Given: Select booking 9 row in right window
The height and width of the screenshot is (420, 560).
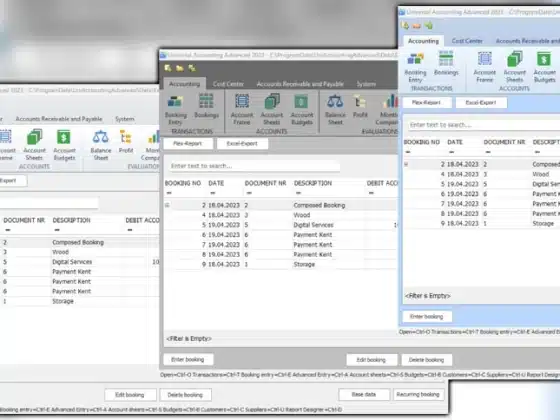Looking at the screenshot, I should (482, 224).
